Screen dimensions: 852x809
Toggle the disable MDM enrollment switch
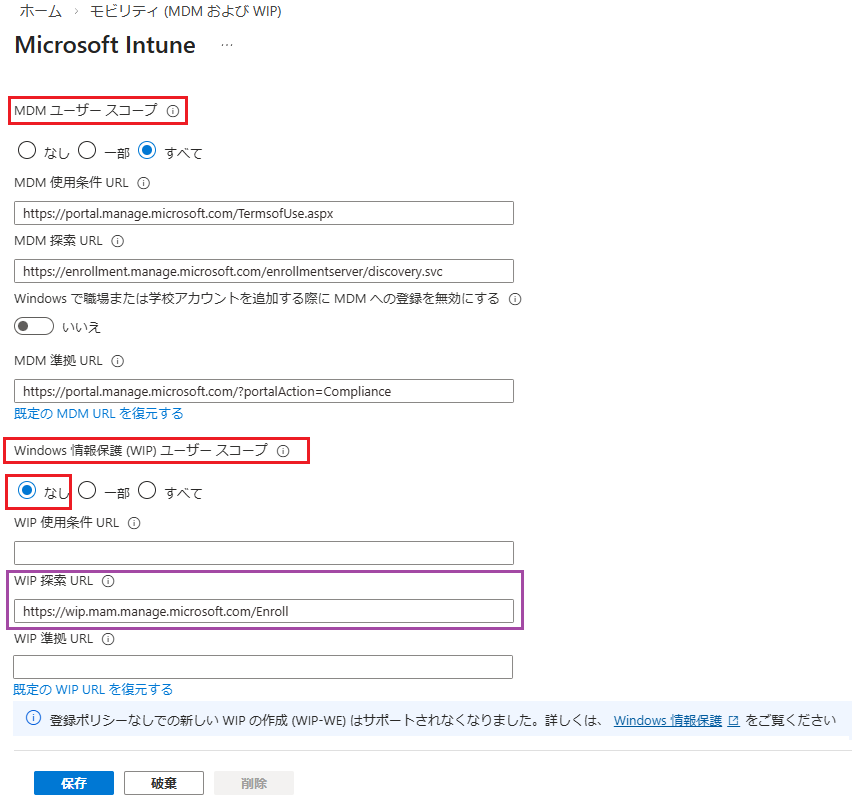34,327
